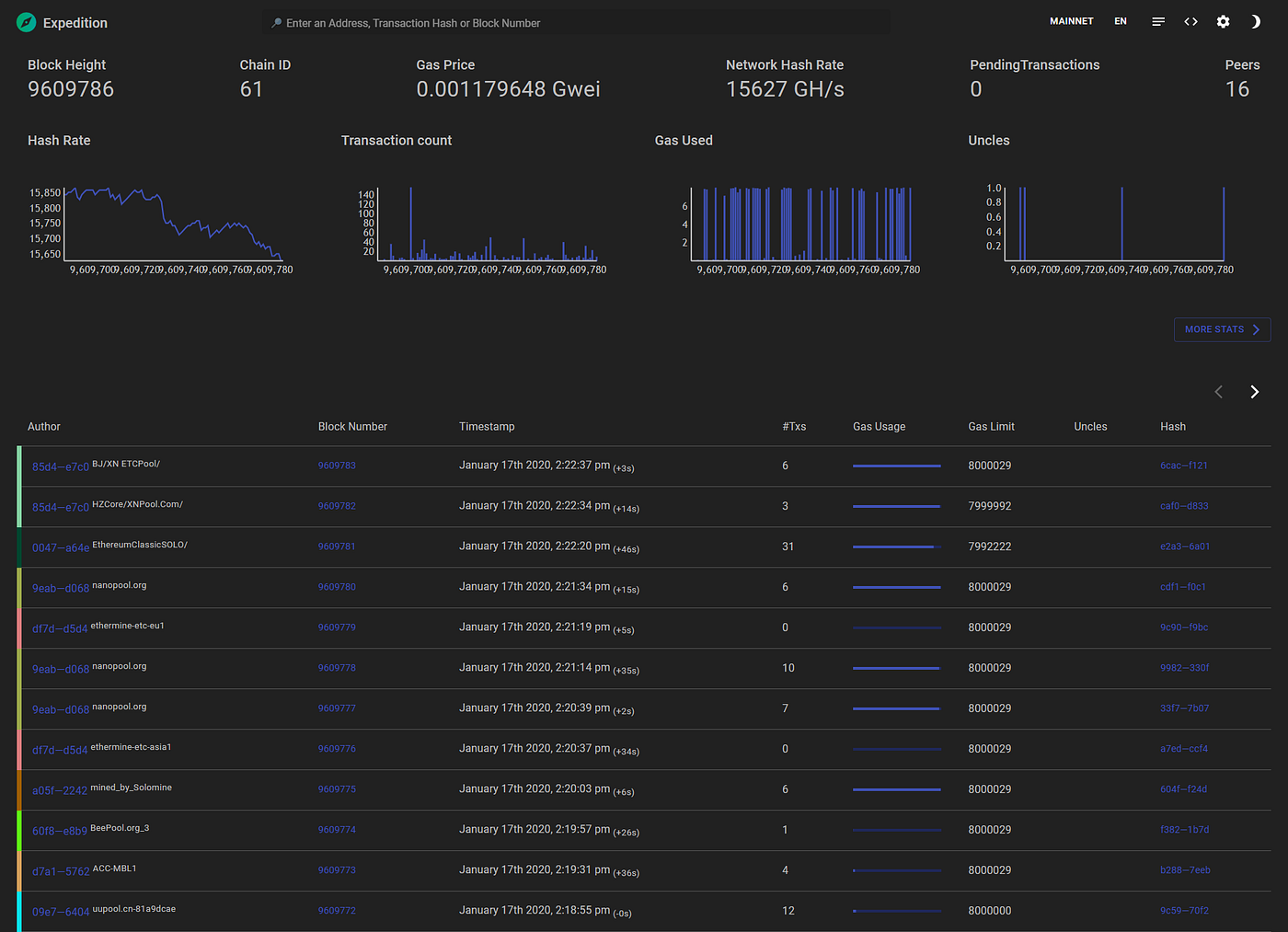Go to next page of blocks arrow
Image resolution: width=1288 pixels, height=932 pixels.
pyautogui.click(x=1254, y=392)
